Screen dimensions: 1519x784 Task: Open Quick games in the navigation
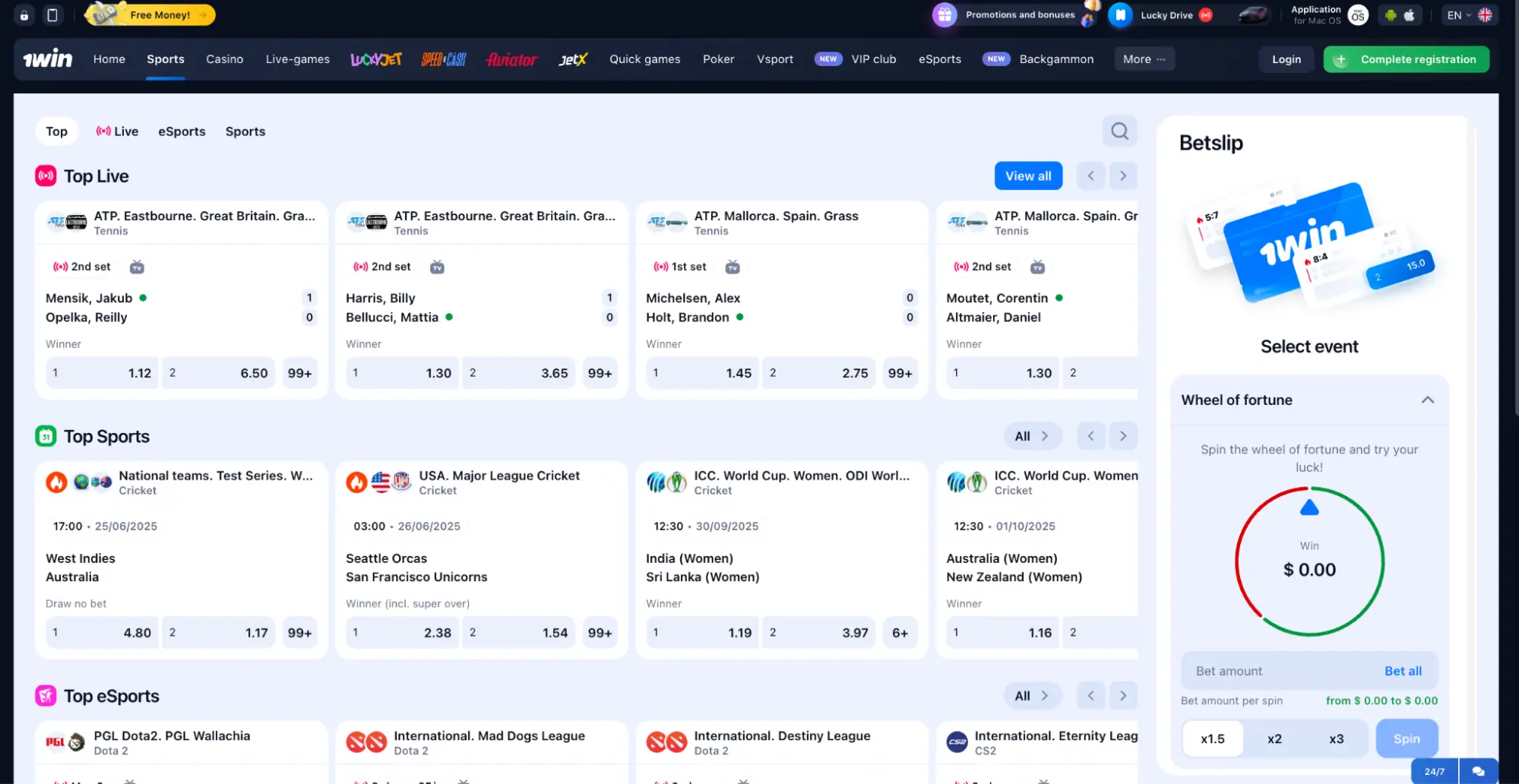(645, 59)
